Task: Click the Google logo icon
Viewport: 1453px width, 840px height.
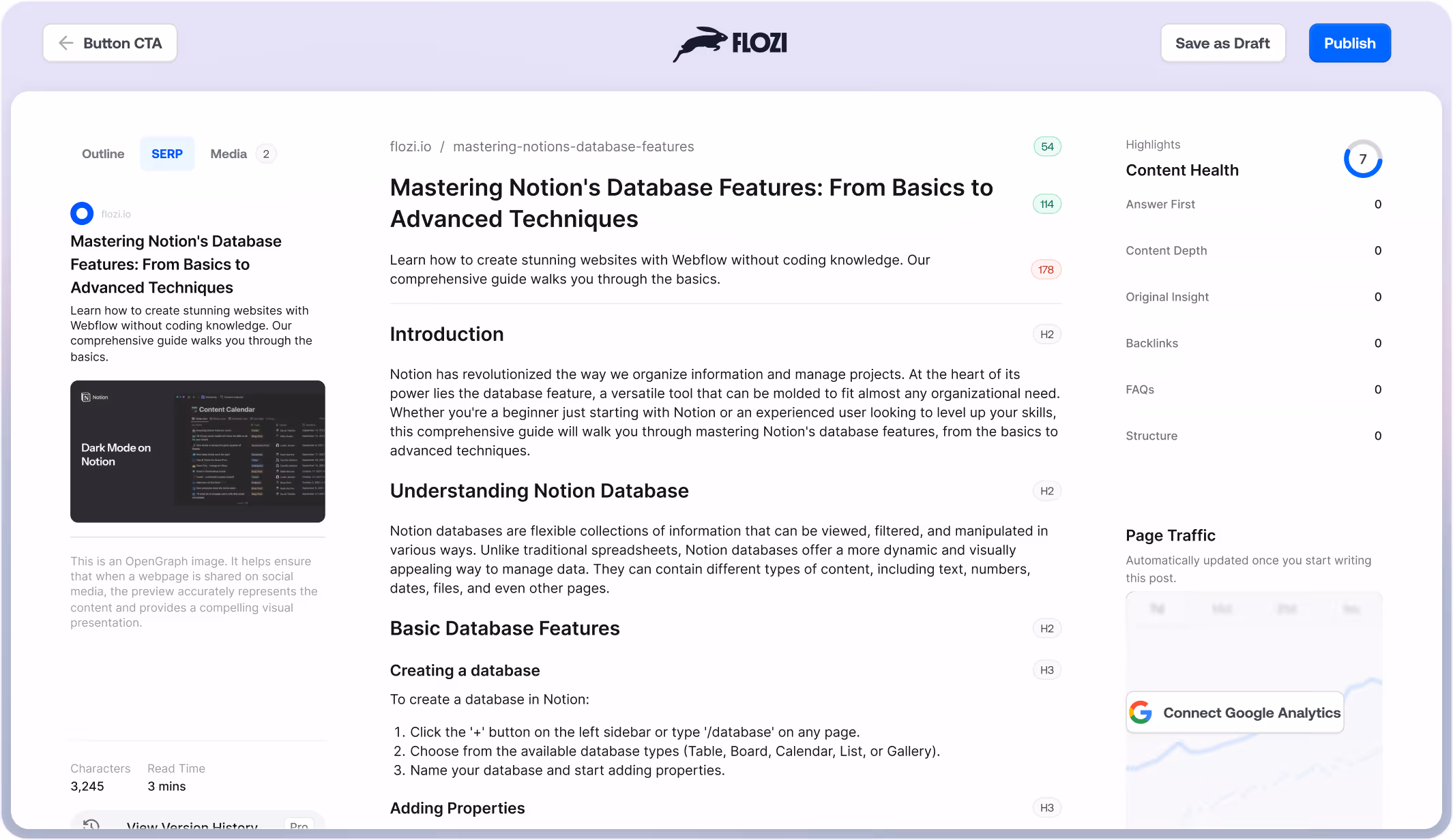Action: pyautogui.click(x=1141, y=712)
